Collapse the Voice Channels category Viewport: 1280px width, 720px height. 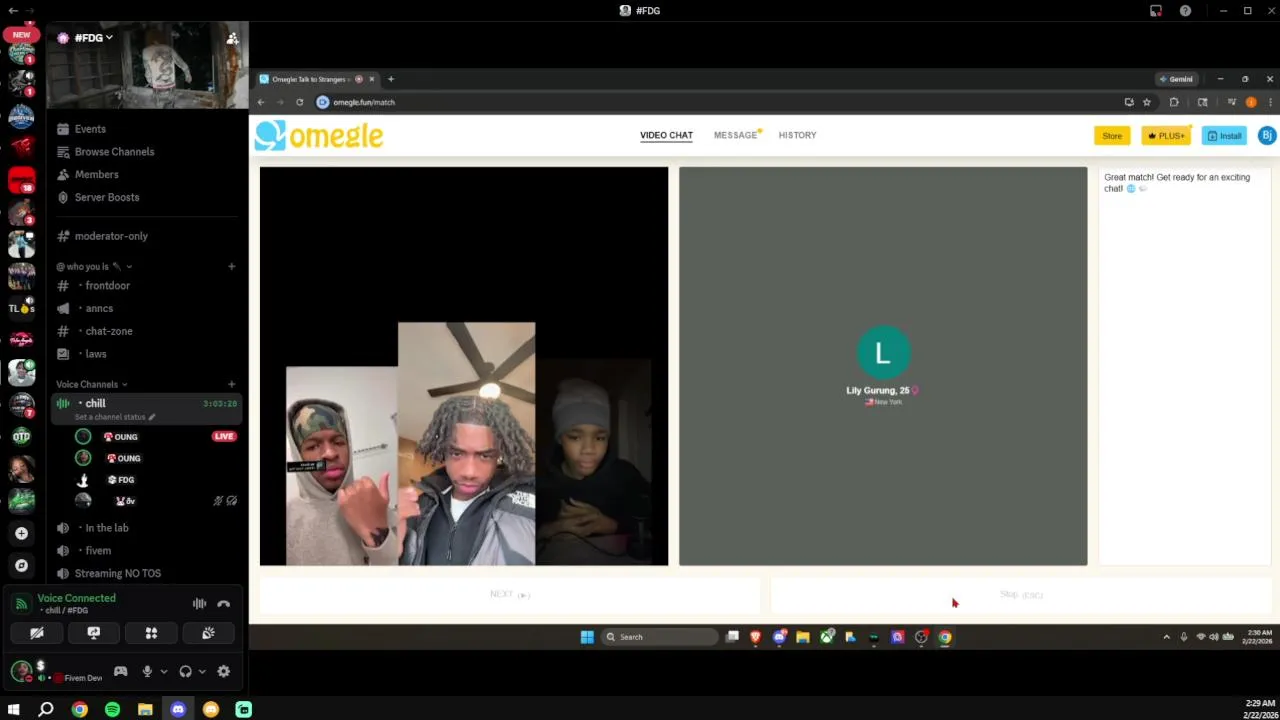coord(91,384)
